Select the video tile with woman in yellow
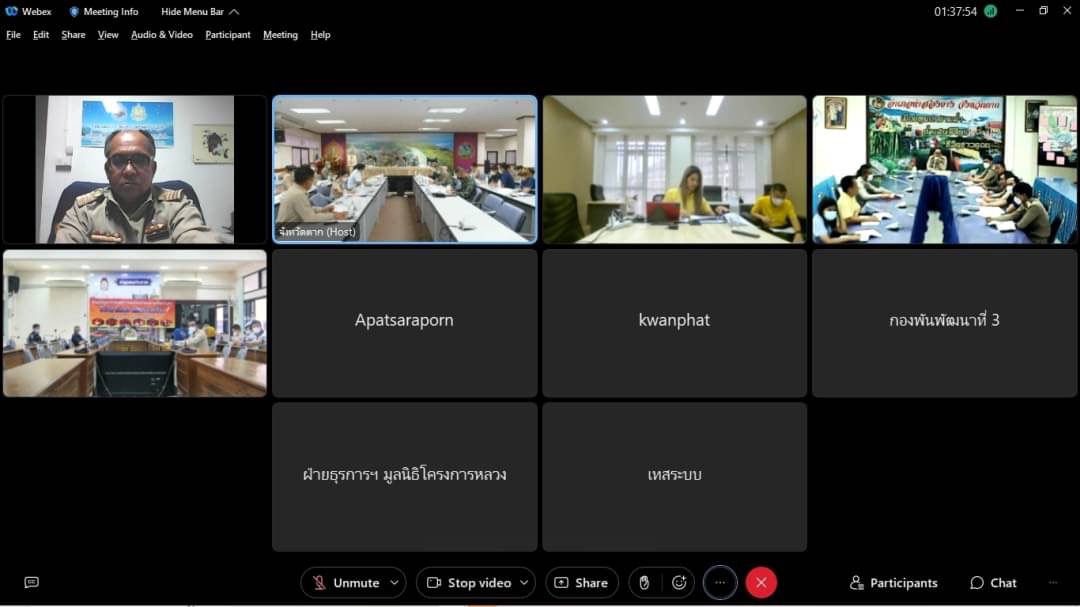 [x=674, y=169]
